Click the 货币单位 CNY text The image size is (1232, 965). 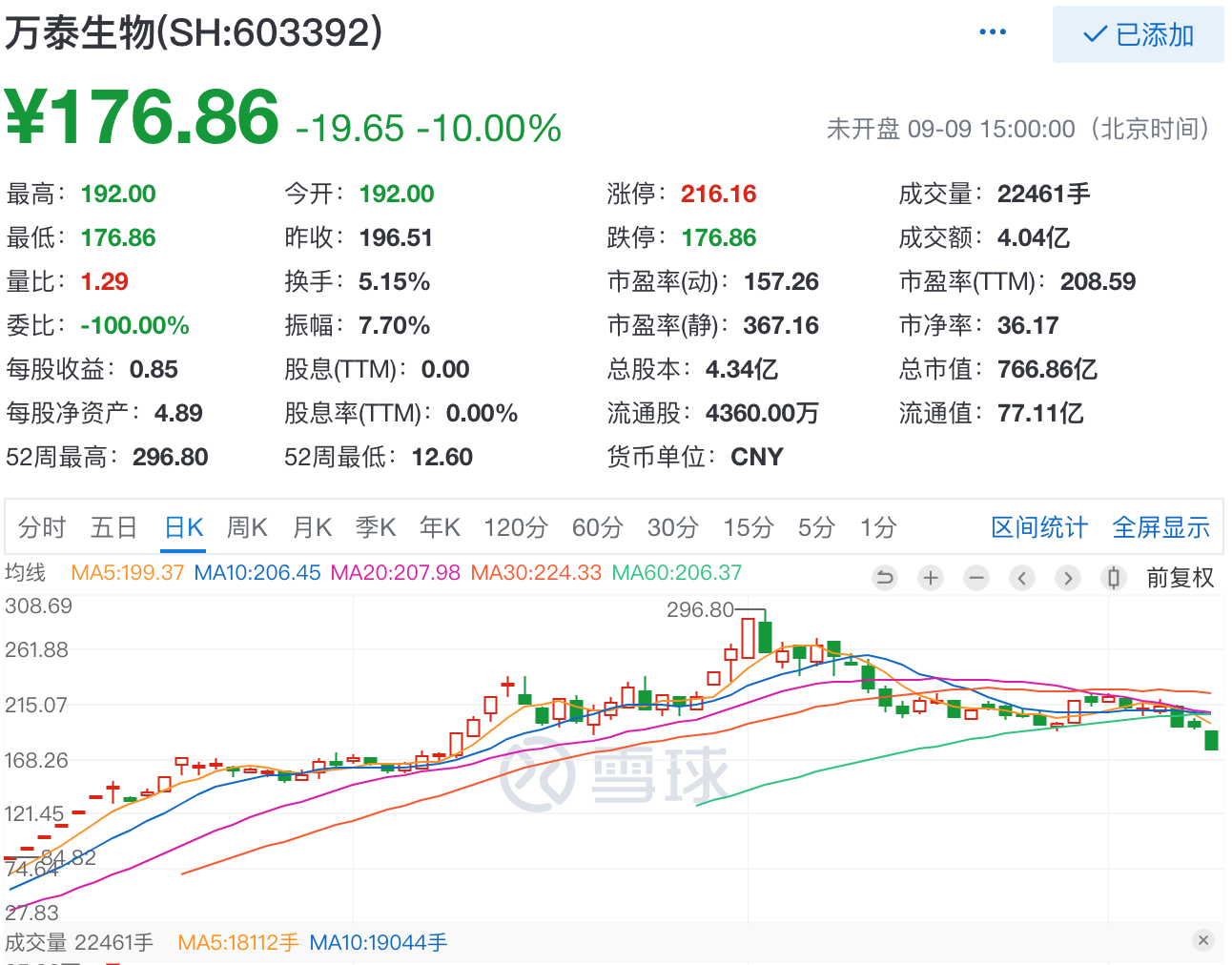coord(757,458)
